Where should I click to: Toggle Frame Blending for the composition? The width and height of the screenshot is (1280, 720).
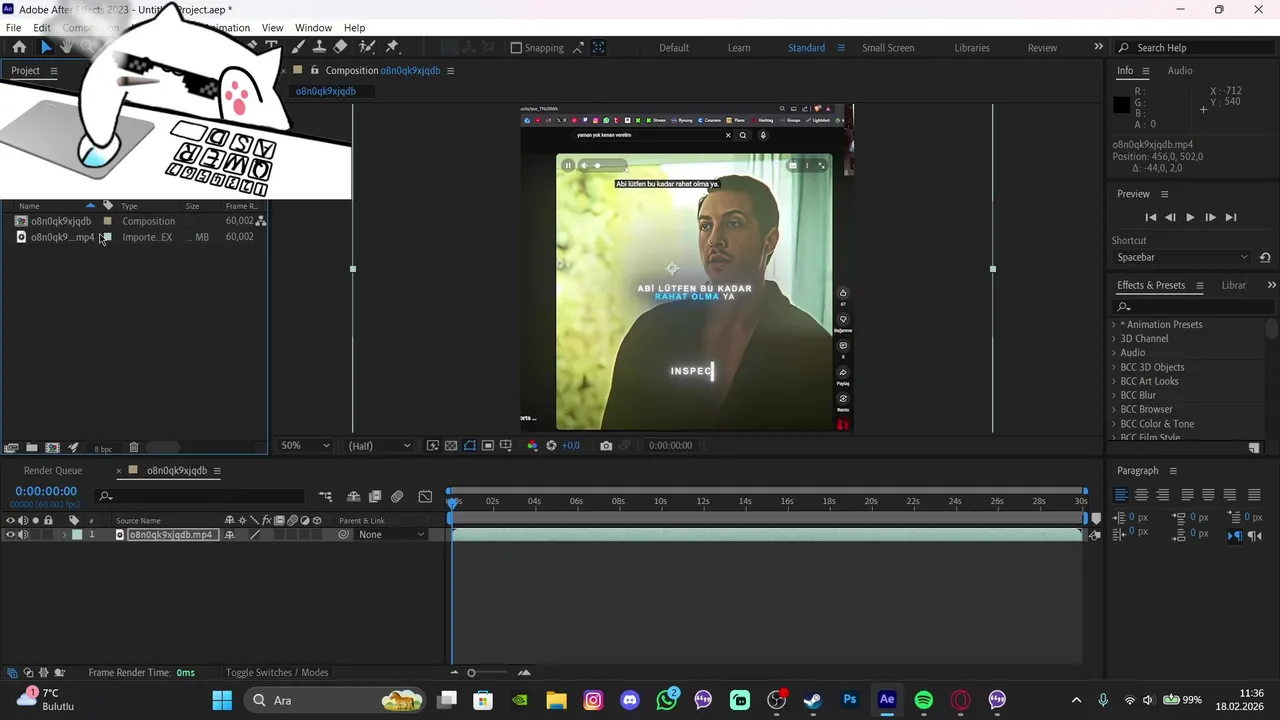(375, 496)
